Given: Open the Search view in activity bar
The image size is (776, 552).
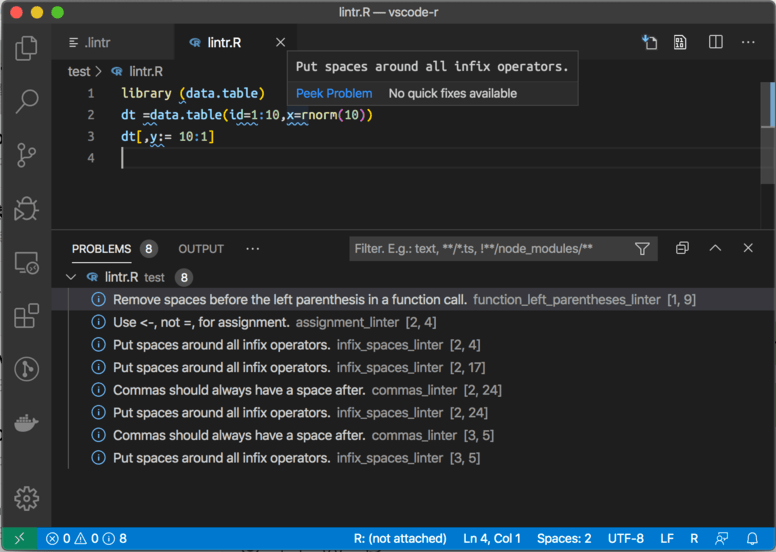Looking at the screenshot, I should (26, 101).
